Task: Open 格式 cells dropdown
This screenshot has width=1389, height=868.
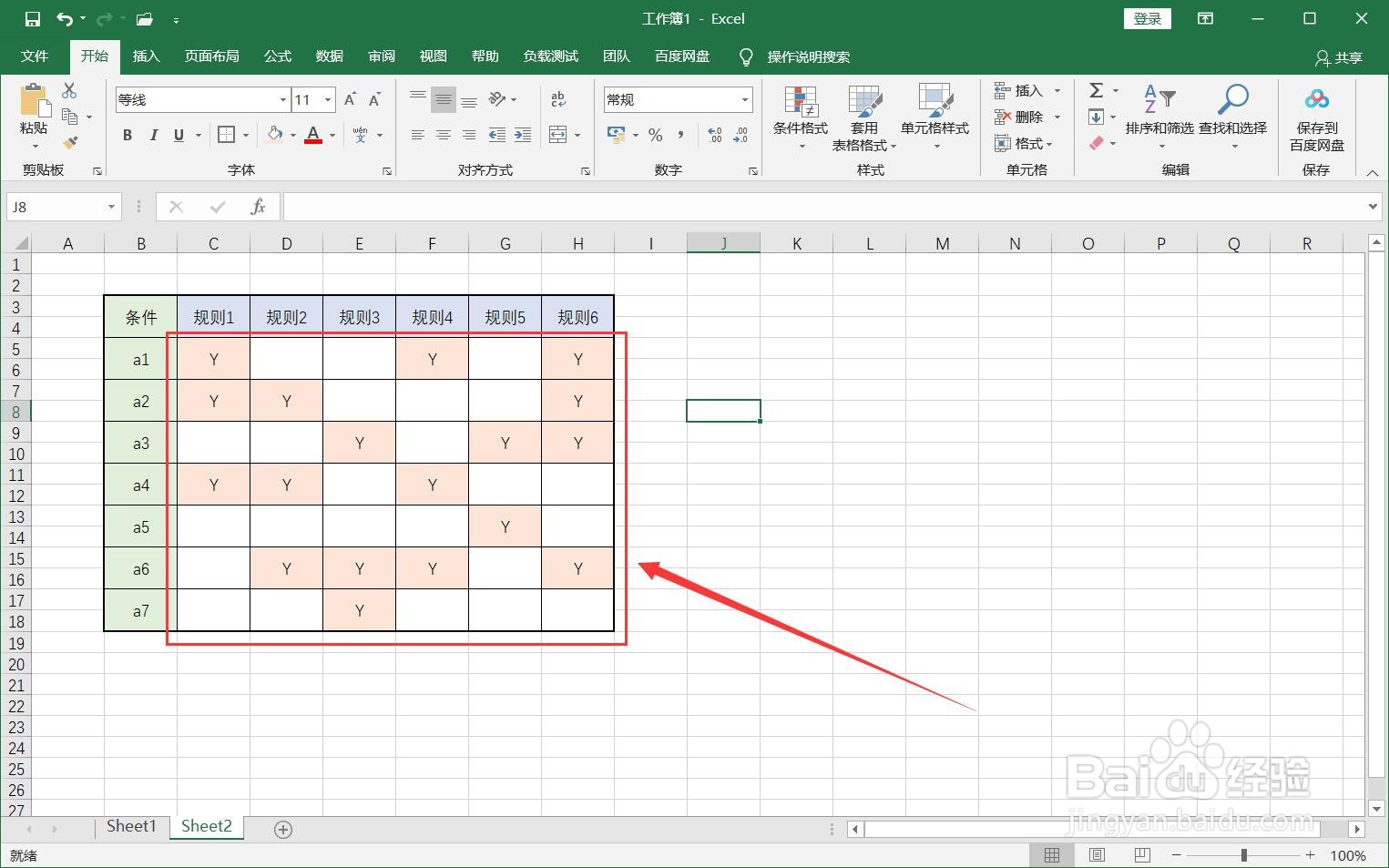Action: [x=1024, y=143]
